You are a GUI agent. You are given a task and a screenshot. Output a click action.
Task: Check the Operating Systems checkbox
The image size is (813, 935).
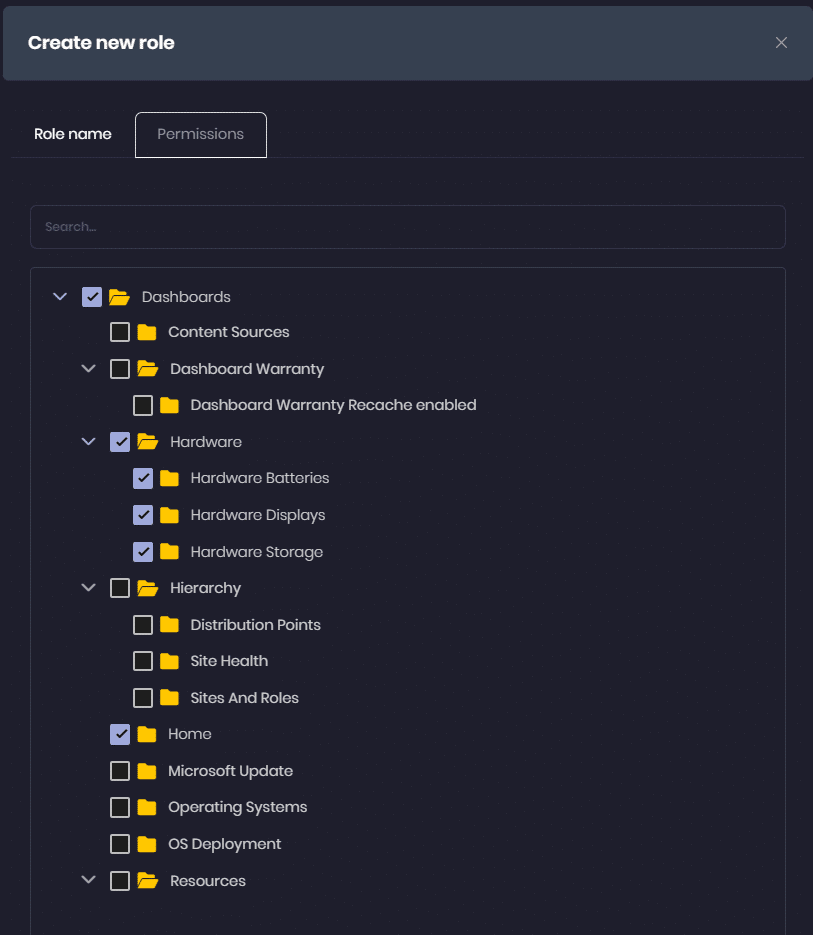click(x=120, y=807)
